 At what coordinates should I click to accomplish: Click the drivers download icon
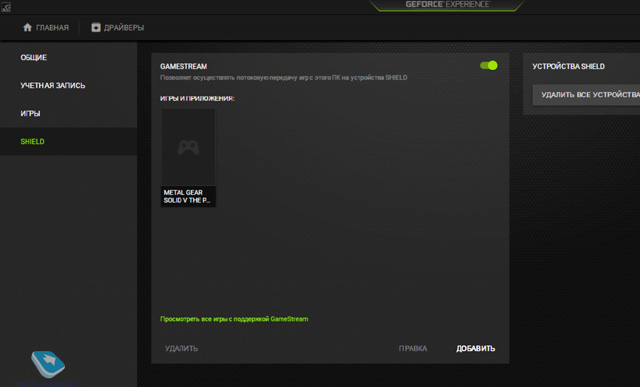96,27
